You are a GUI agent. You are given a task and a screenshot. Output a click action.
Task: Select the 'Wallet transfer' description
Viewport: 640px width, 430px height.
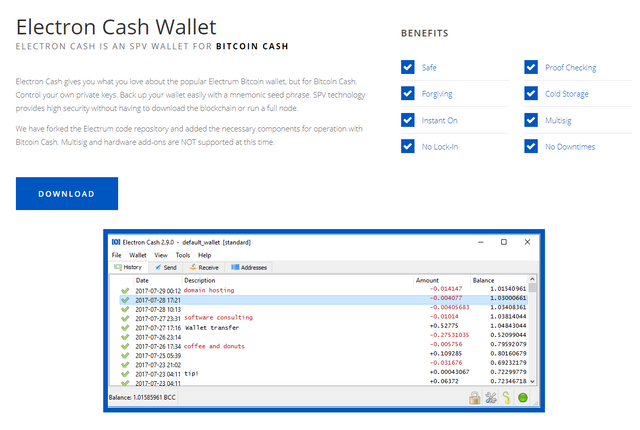point(212,328)
